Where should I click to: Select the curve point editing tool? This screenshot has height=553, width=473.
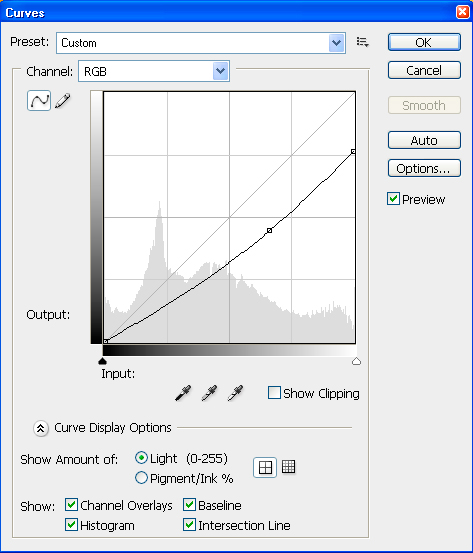point(39,101)
